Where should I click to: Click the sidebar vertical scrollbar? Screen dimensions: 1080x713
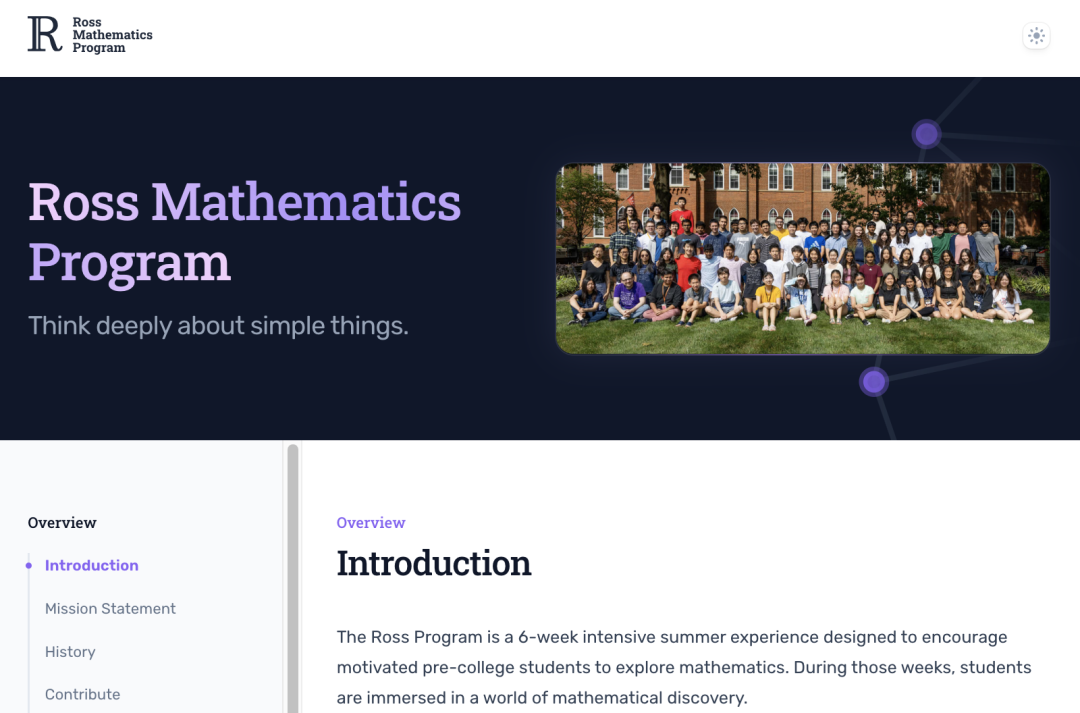(x=293, y=580)
